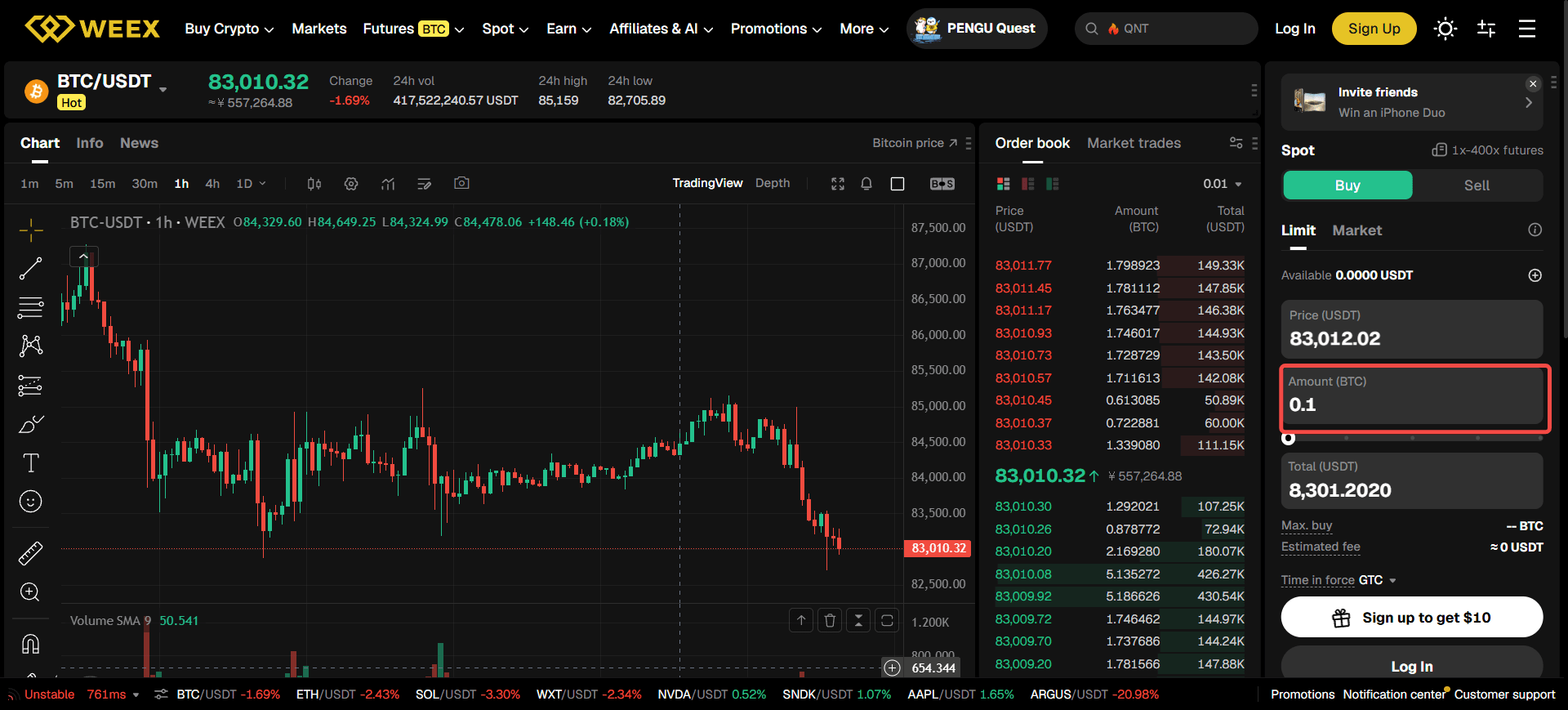Open the emoji sticker tool

tap(31, 501)
